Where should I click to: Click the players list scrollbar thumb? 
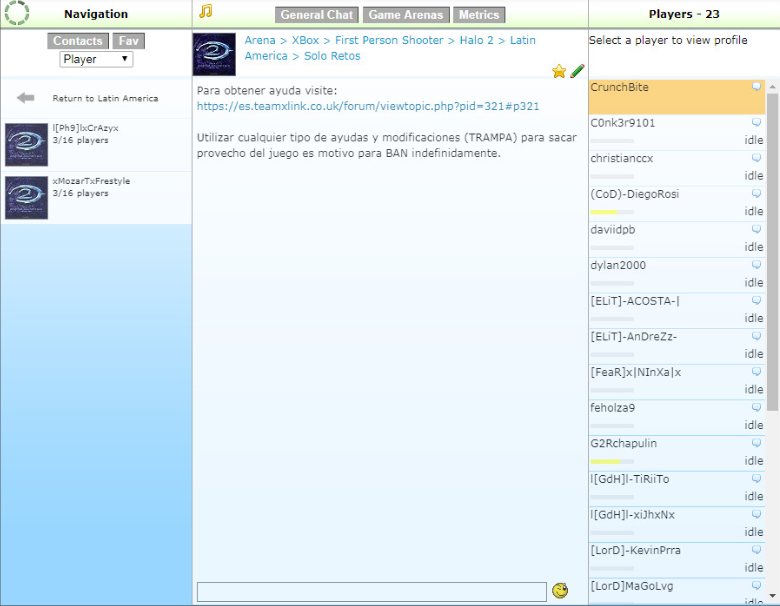click(772, 252)
